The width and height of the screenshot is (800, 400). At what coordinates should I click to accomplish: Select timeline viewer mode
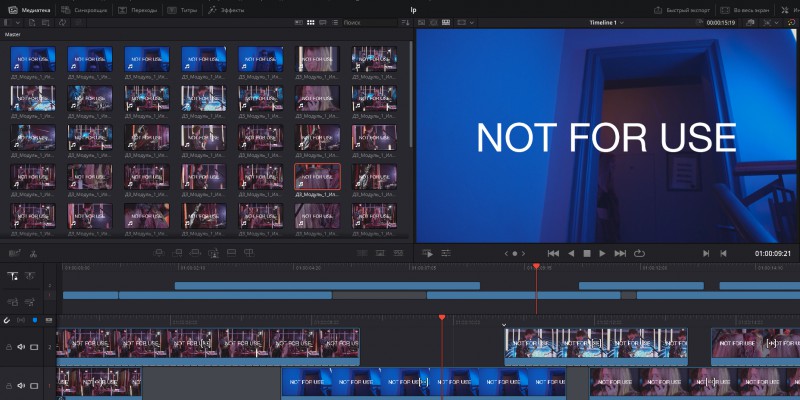coord(446,22)
